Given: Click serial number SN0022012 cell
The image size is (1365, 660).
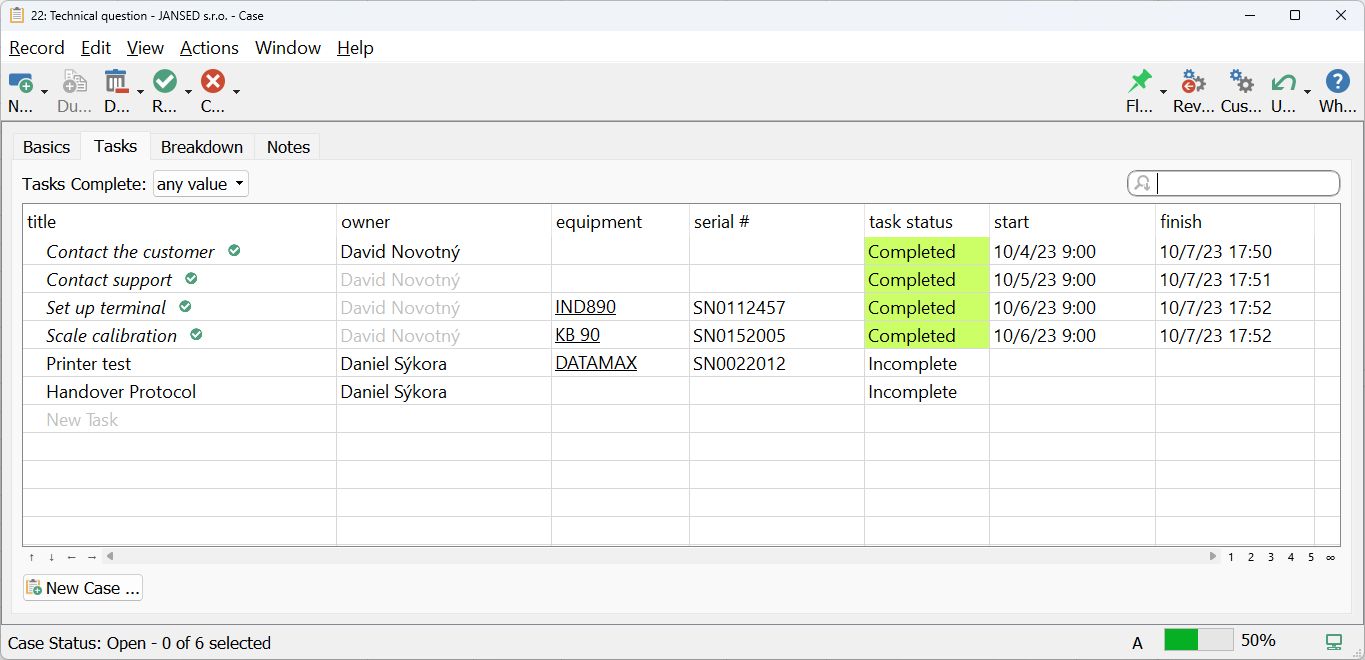Looking at the screenshot, I should pyautogui.click(x=739, y=363).
